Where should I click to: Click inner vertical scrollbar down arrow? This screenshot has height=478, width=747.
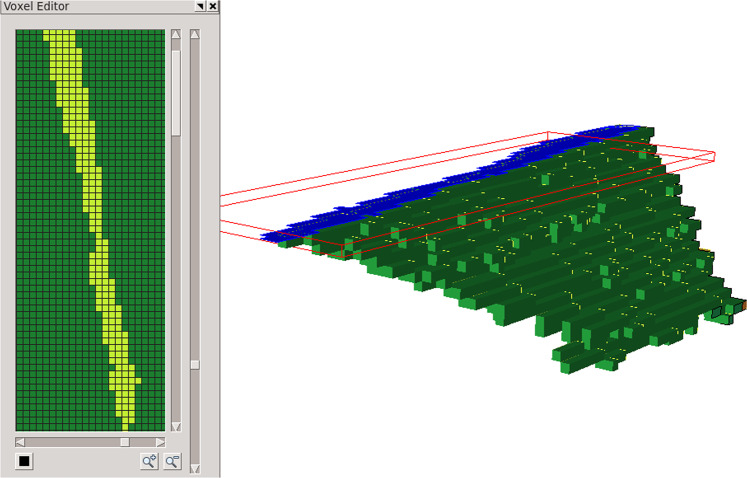click(176, 427)
